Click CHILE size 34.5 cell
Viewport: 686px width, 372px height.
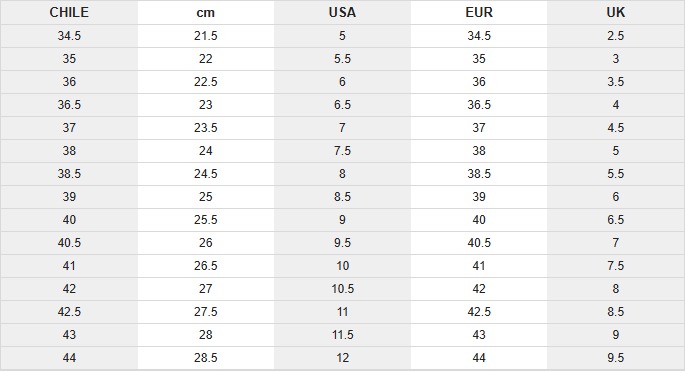69,36
